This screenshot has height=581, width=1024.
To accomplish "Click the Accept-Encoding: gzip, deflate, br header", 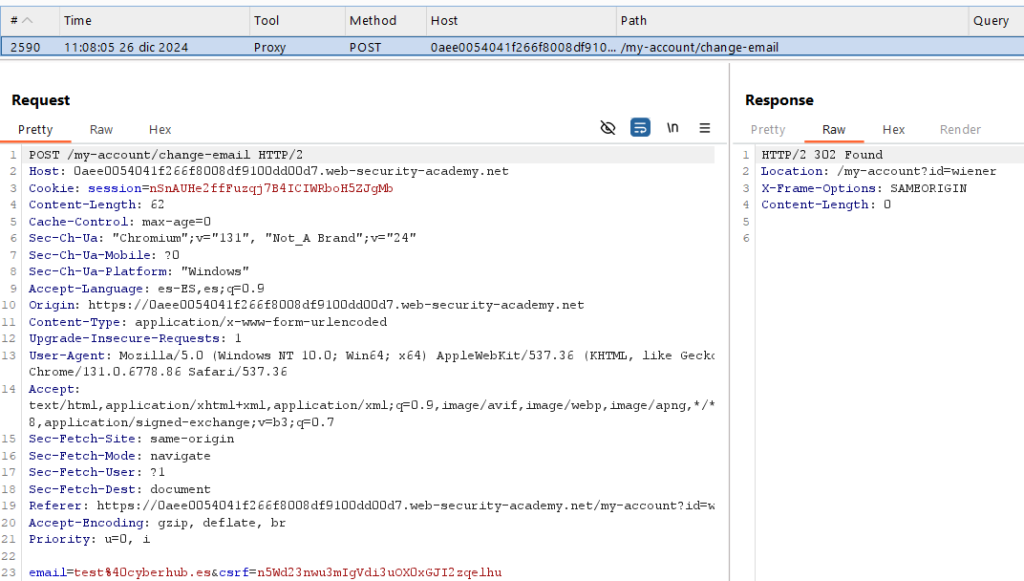I will pos(157,522).
